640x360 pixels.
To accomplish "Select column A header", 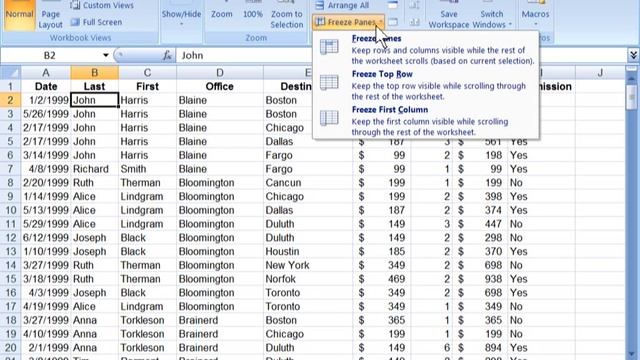I will [46, 73].
